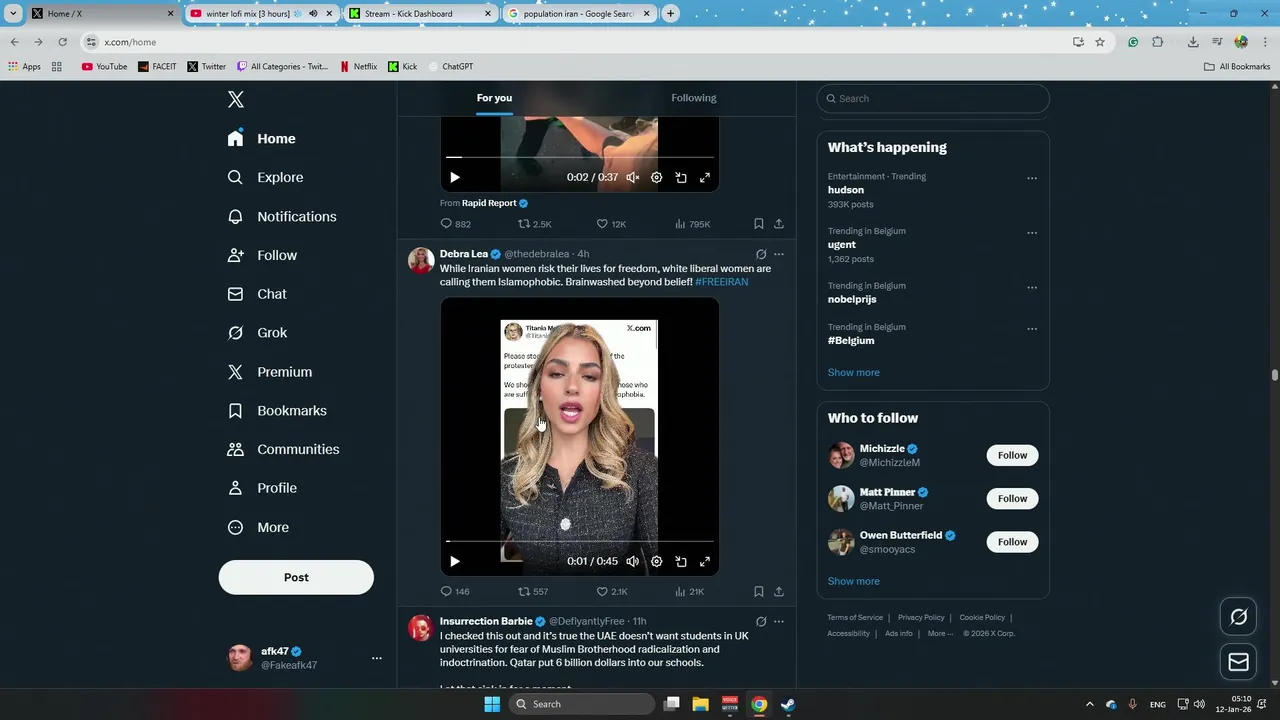1280x720 pixels.
Task: Show more trends in What's happening
Action: (x=853, y=372)
